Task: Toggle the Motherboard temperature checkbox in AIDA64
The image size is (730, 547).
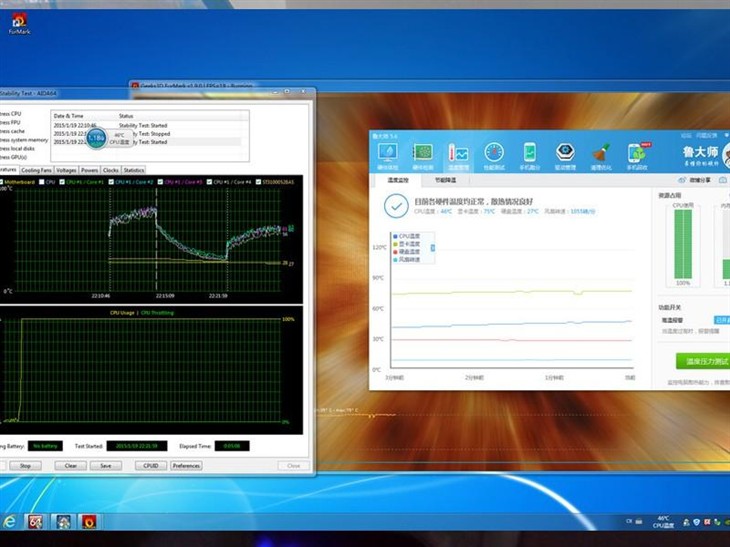Action: pos(1,182)
